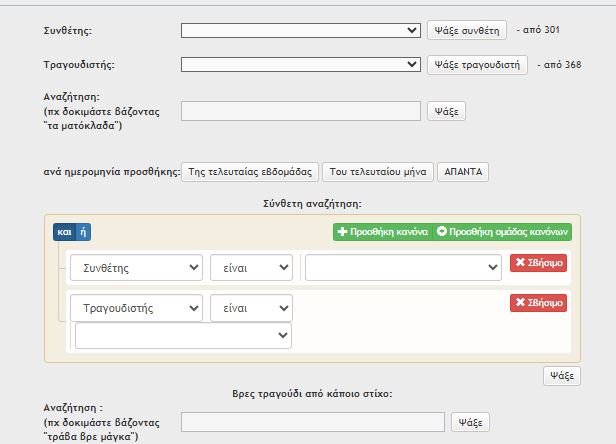Image resolution: width=616 pixels, height=444 pixels.
Task: Click the Ψάξε συνθέτη button
Action: [x=467, y=31]
